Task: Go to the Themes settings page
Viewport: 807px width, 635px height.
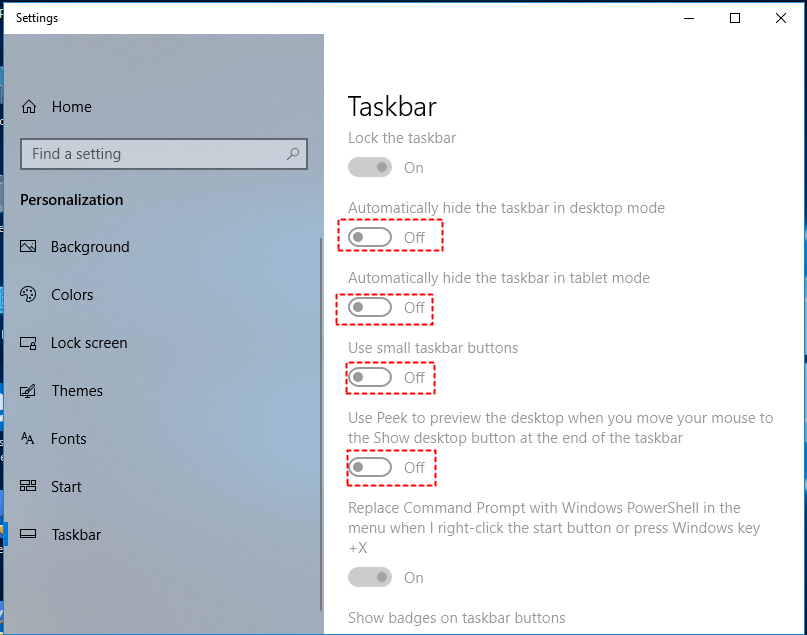Action: pos(77,391)
